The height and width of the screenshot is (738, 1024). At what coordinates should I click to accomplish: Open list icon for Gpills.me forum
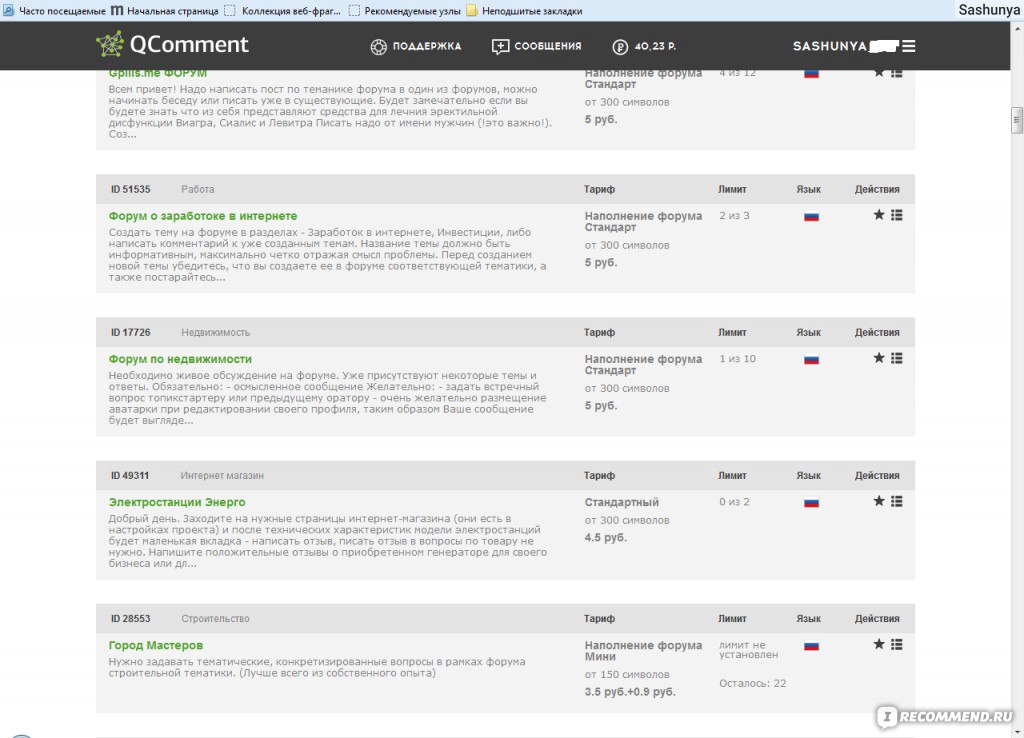(x=897, y=72)
